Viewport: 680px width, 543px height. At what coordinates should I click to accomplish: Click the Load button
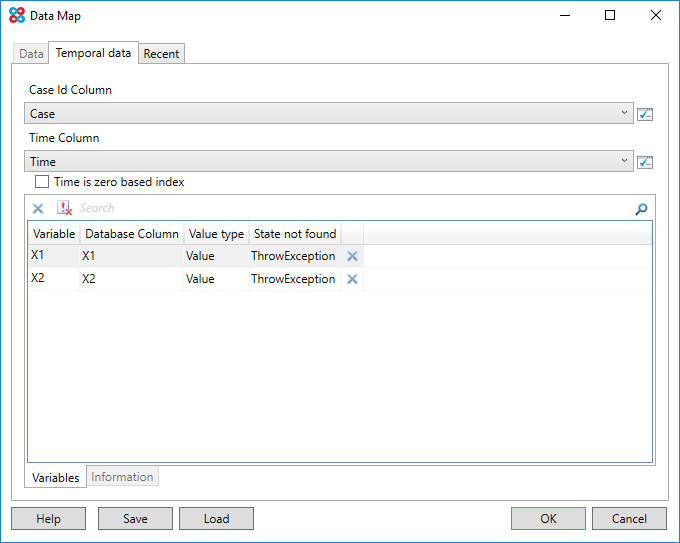tap(216, 518)
